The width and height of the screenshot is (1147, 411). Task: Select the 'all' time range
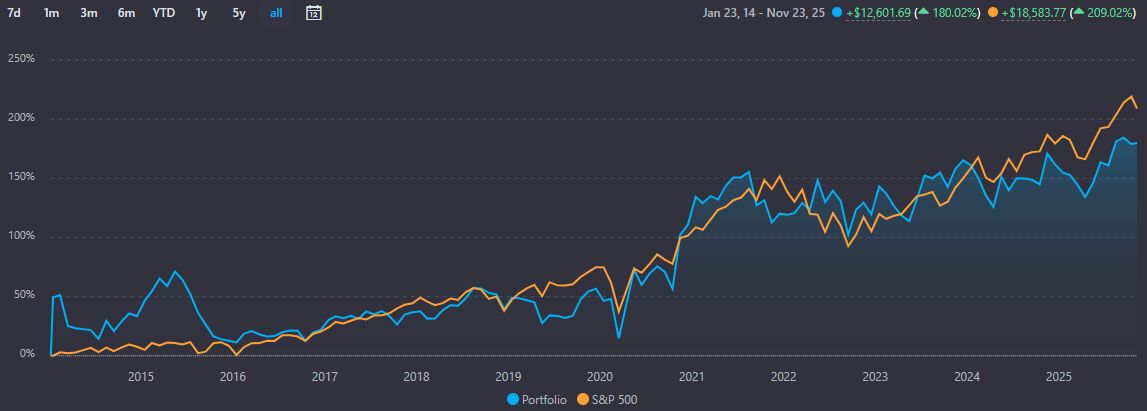tap(276, 13)
